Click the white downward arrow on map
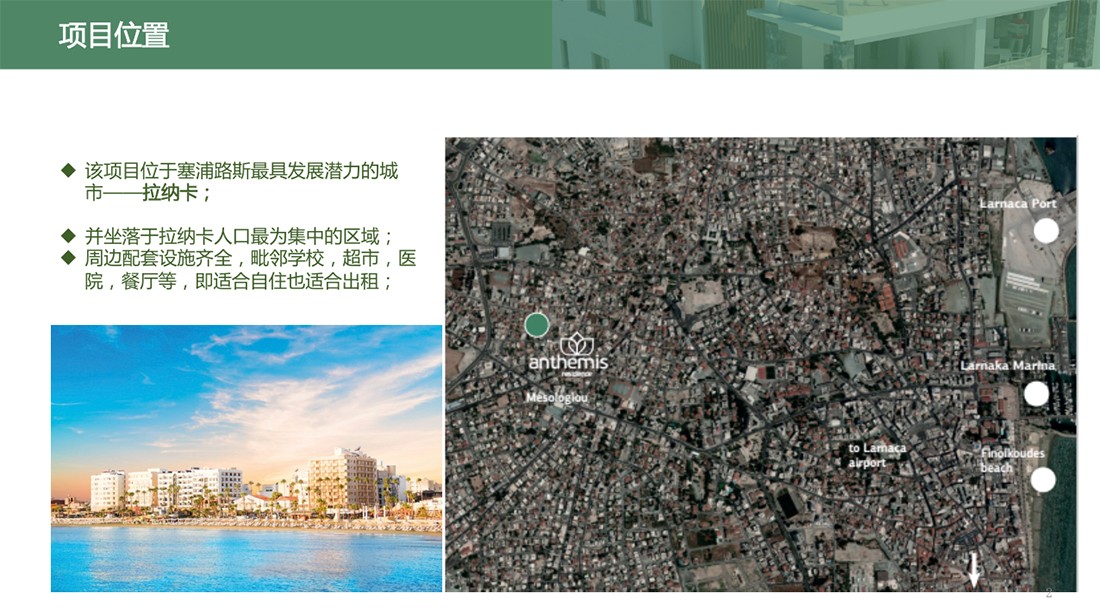 click(x=973, y=570)
